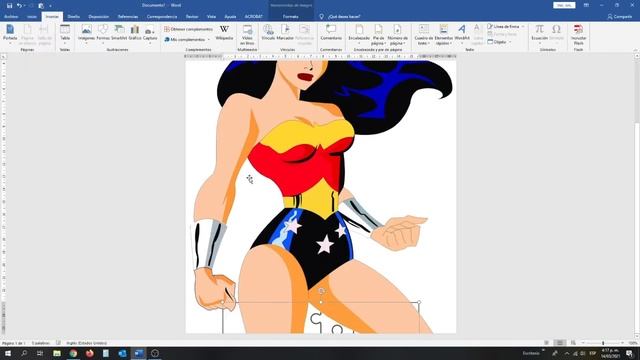
Task: Click the Ribbon display options icon
Action: coord(586,5)
